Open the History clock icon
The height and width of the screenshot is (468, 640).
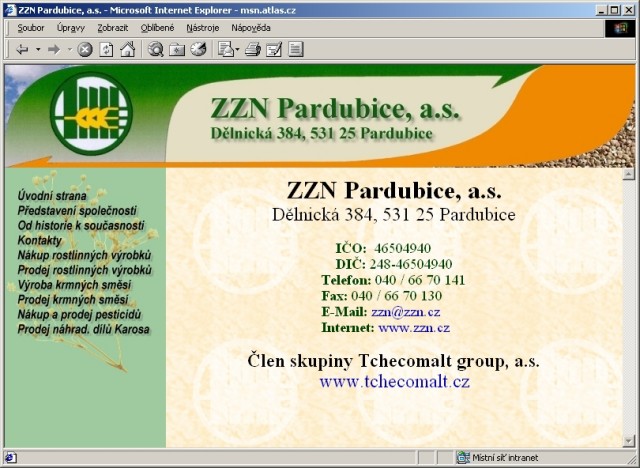[198, 50]
